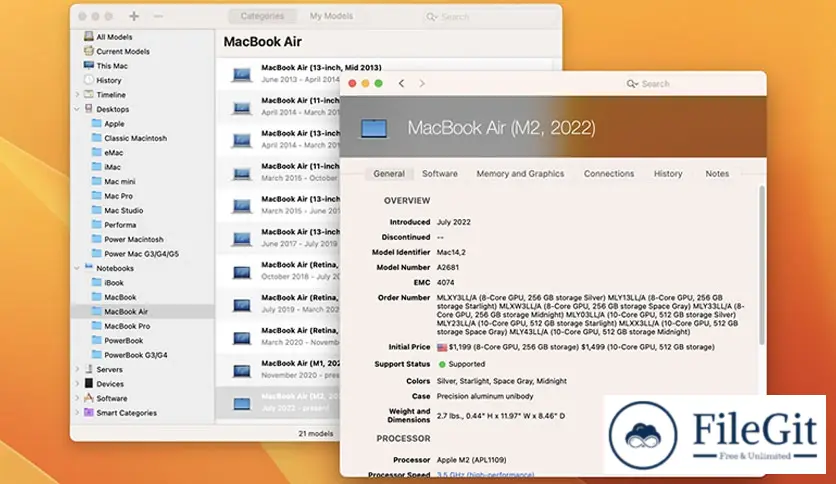Open the iBook folder
Viewport: 836px width, 484px height.
pos(107,282)
